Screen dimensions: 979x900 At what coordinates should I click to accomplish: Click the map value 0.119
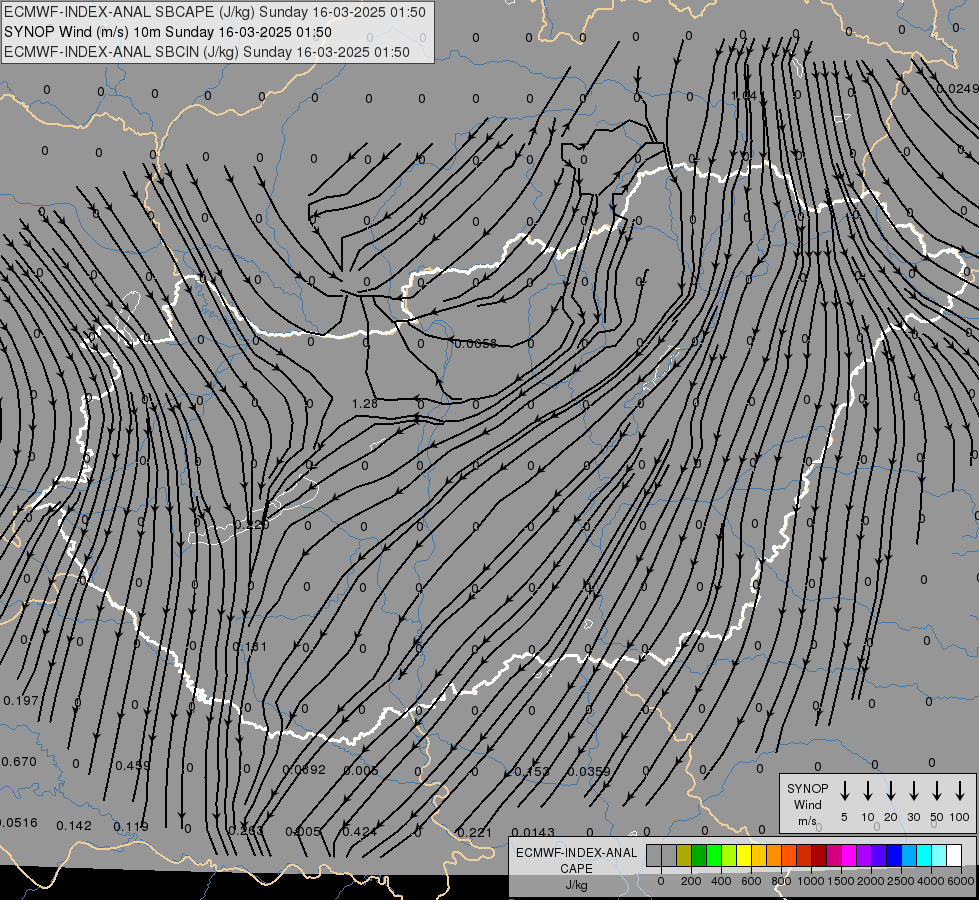tap(131, 827)
